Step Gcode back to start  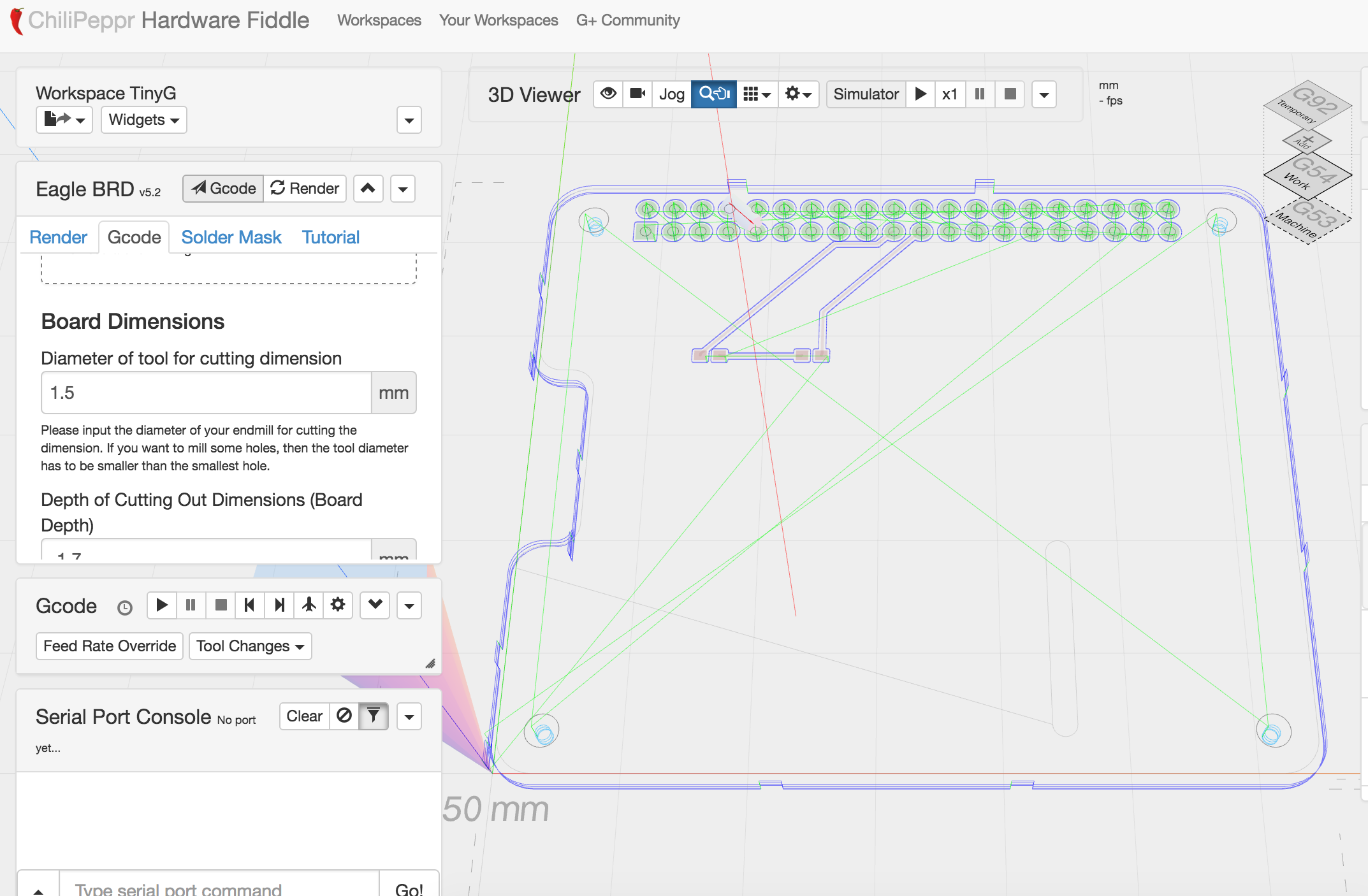pos(250,605)
